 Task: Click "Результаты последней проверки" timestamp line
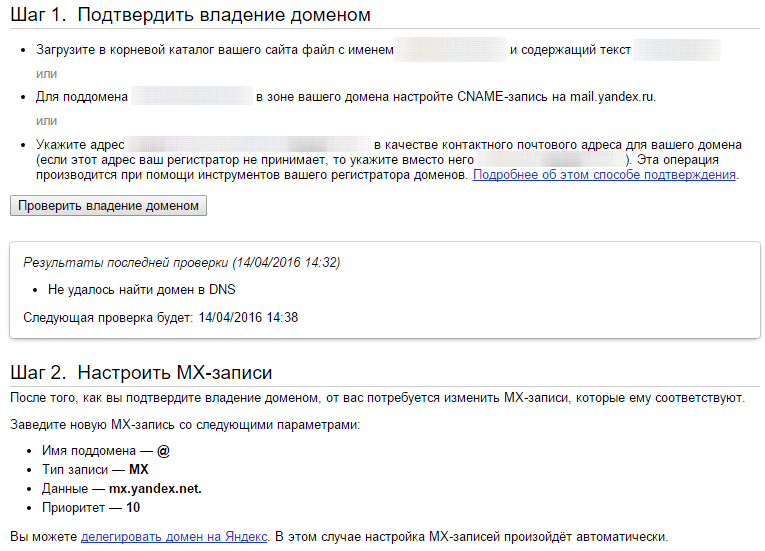tap(181, 263)
